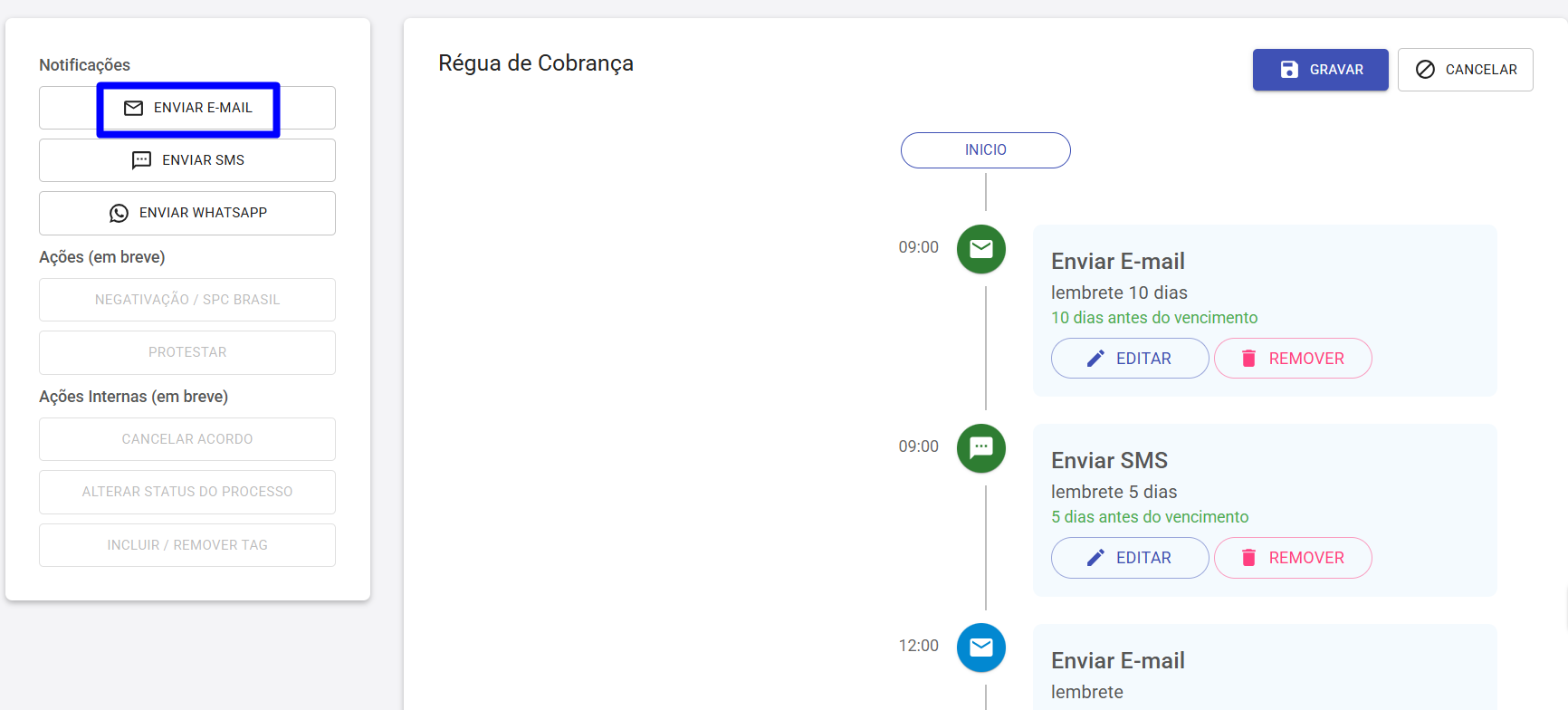
Task: Edit the Enviar SMS lembrete 5 dias step
Action: 1130,558
